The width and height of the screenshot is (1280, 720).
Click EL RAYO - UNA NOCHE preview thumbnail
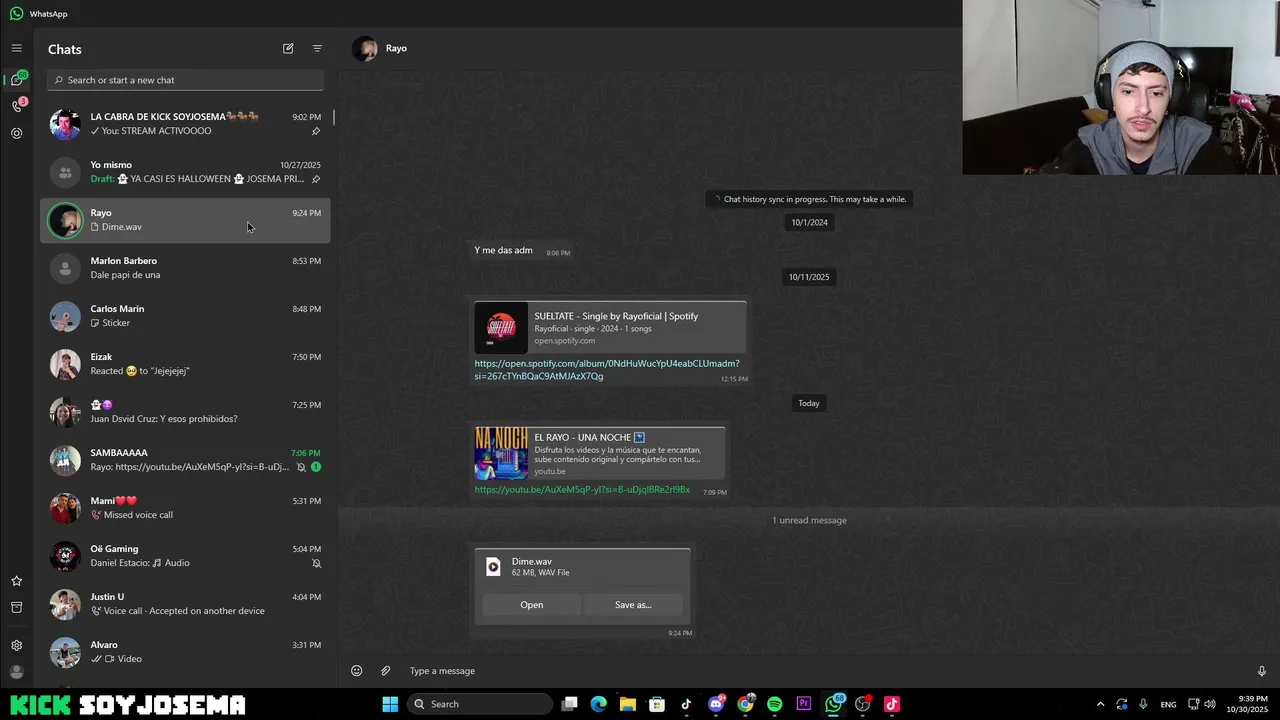[501, 453]
